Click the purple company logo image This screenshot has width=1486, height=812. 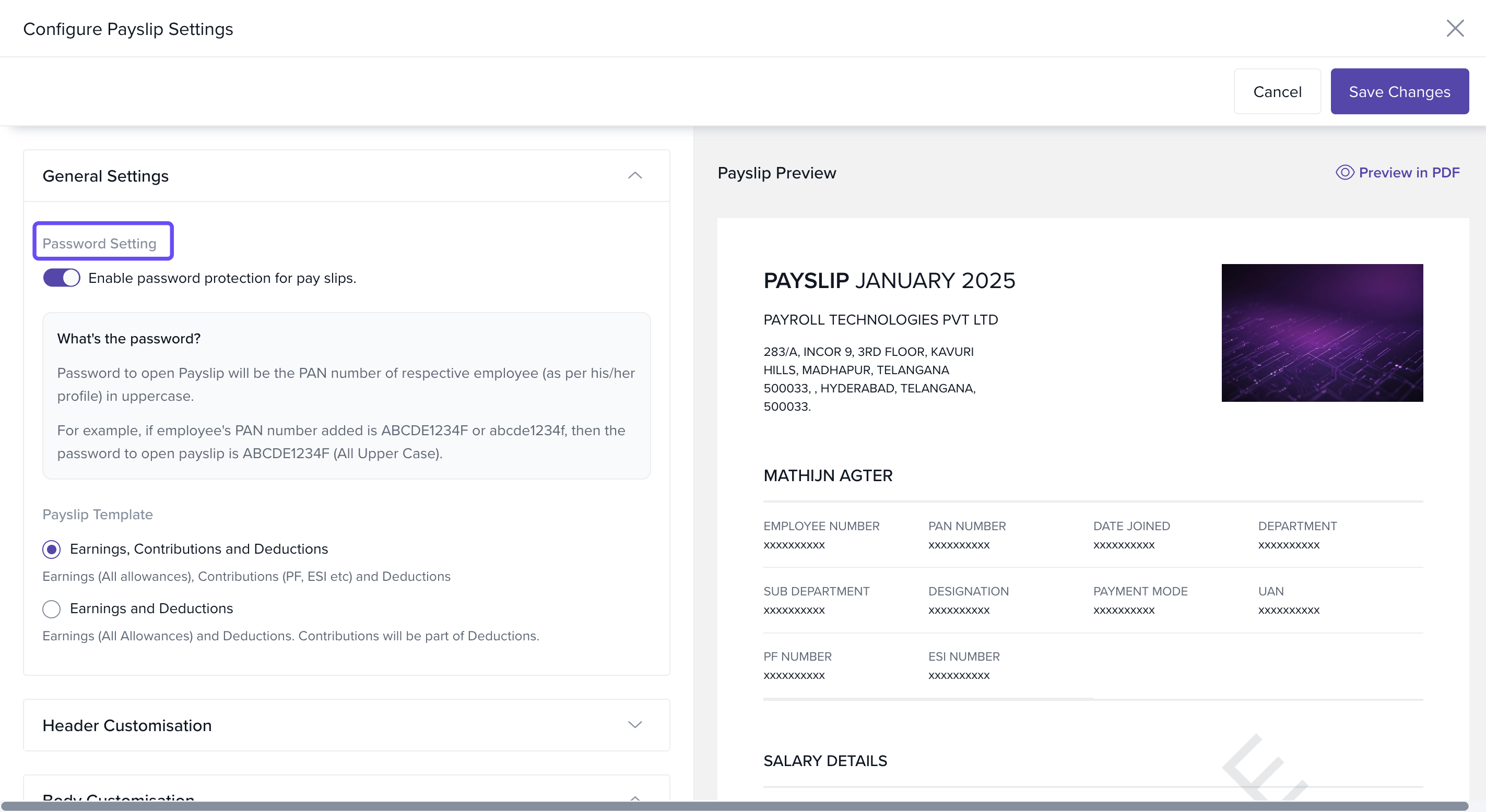click(1322, 333)
